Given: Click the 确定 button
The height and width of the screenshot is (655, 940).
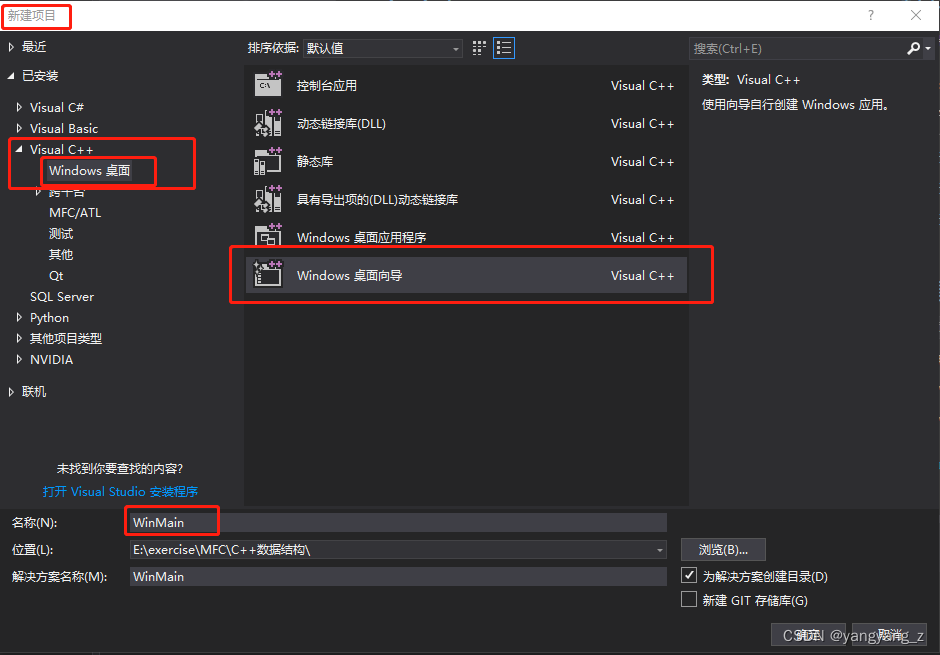Looking at the screenshot, I should coord(808,635).
